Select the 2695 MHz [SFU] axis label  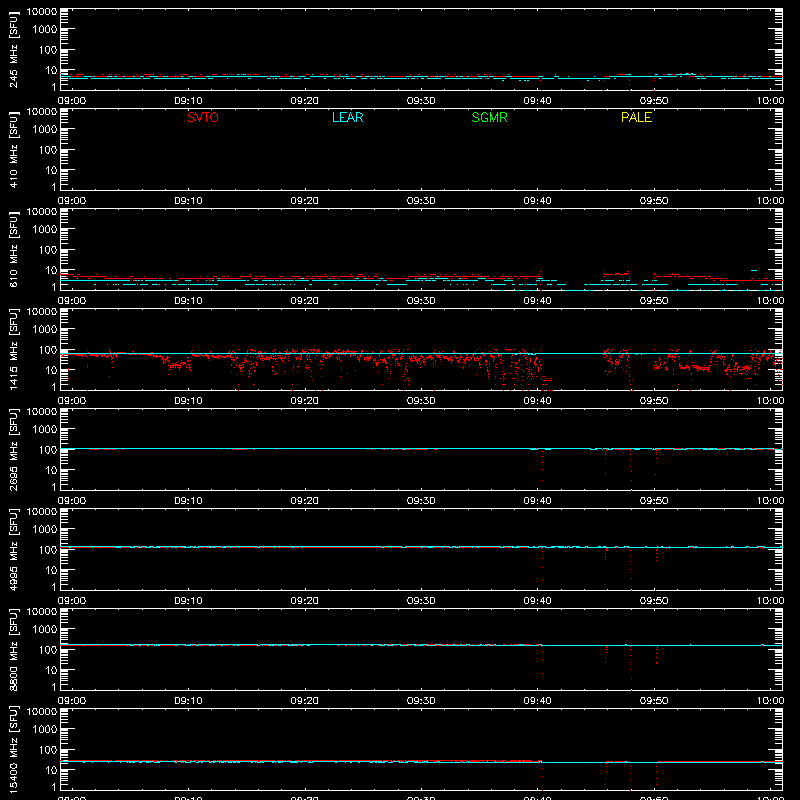tap(14, 449)
